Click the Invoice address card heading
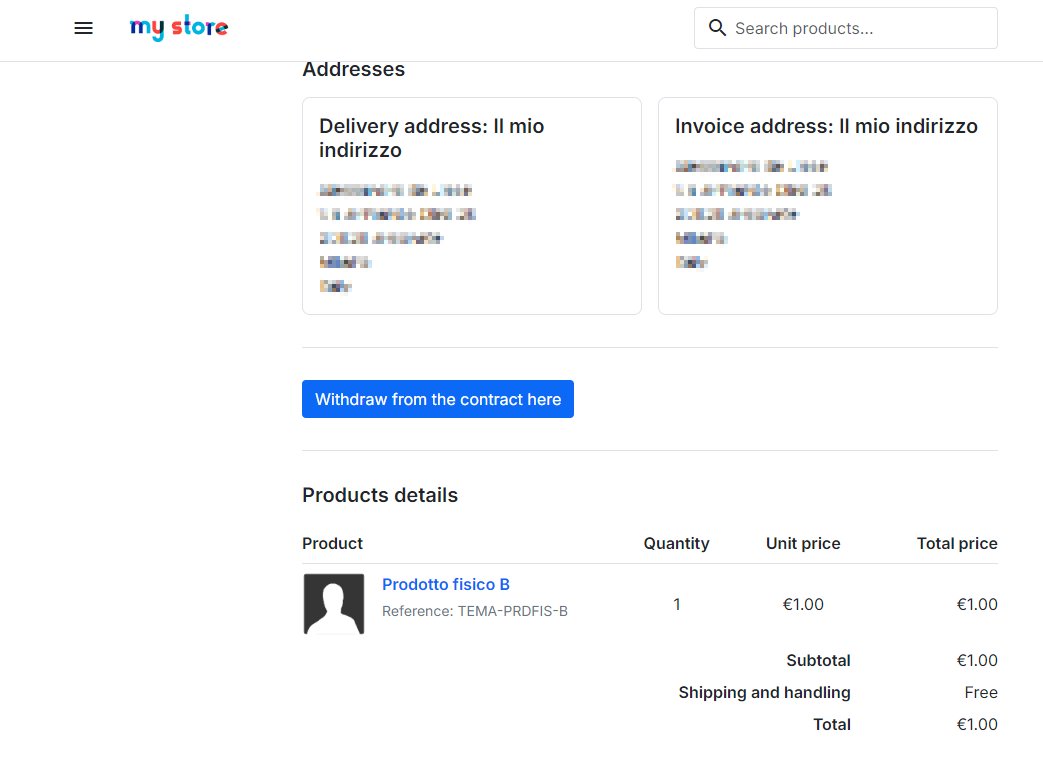This screenshot has height=769, width=1043. [x=826, y=126]
